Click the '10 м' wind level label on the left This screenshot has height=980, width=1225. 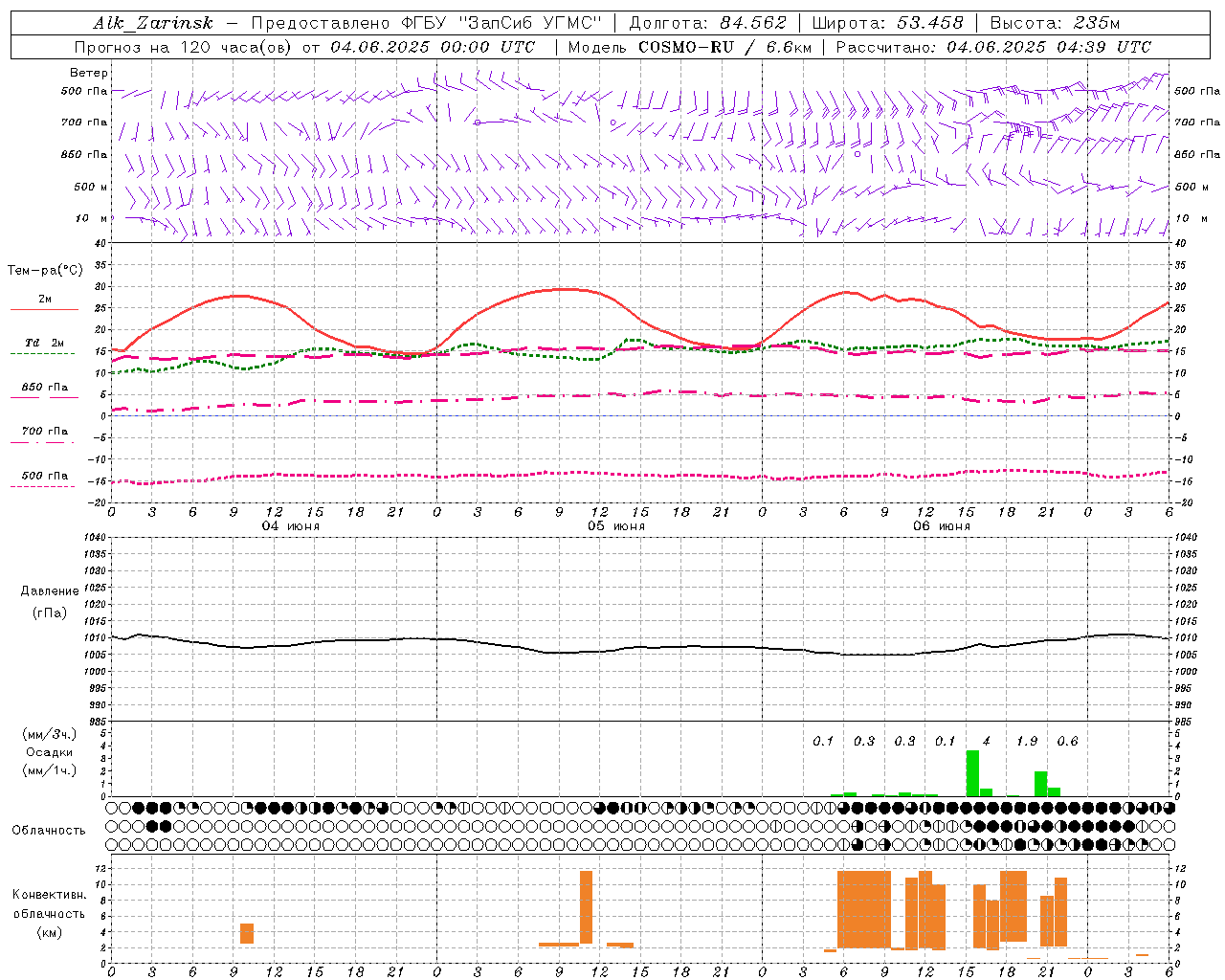pos(92,219)
